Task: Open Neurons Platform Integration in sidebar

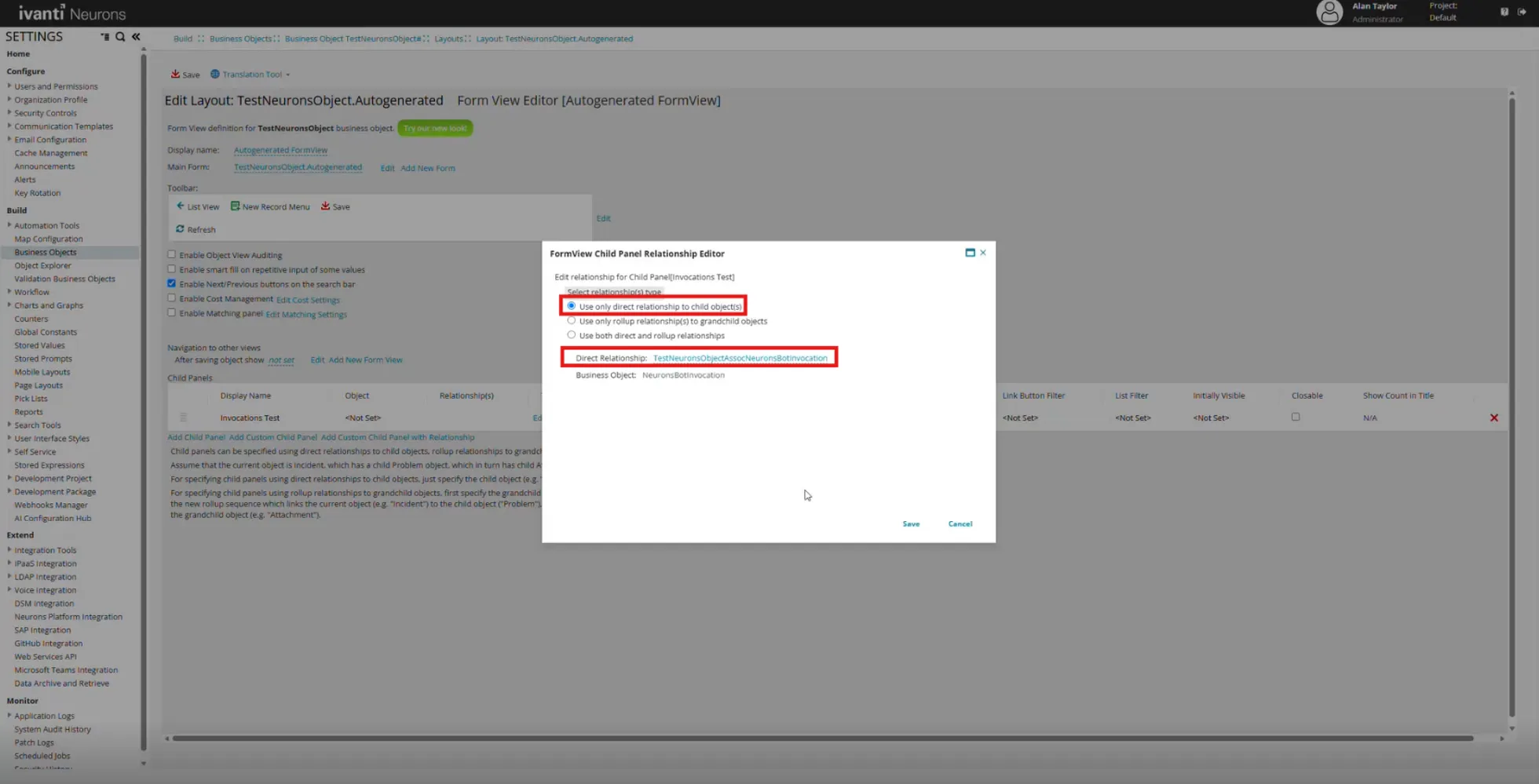Action: (68, 617)
